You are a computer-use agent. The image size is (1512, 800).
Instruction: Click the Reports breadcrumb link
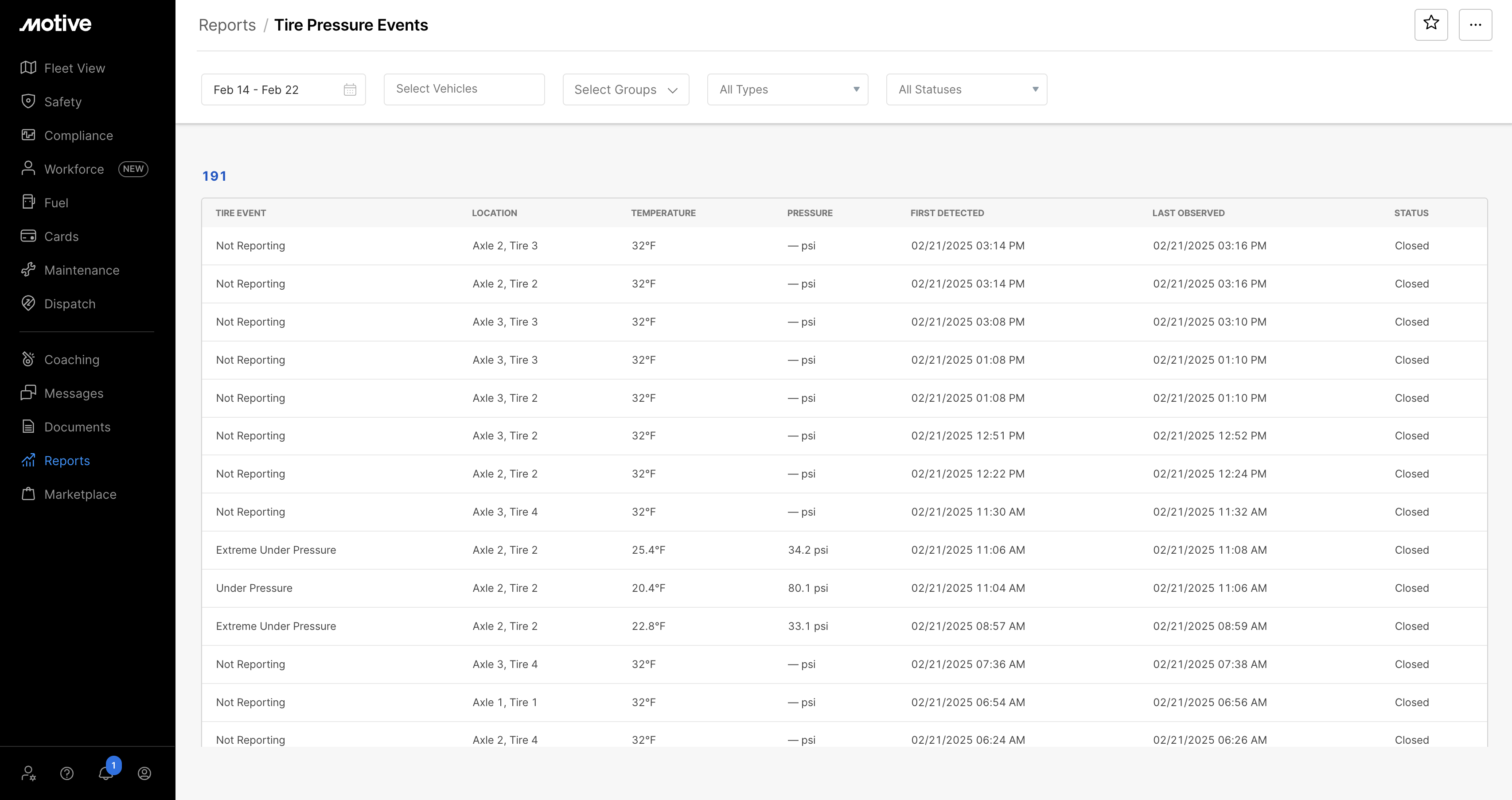[227, 25]
